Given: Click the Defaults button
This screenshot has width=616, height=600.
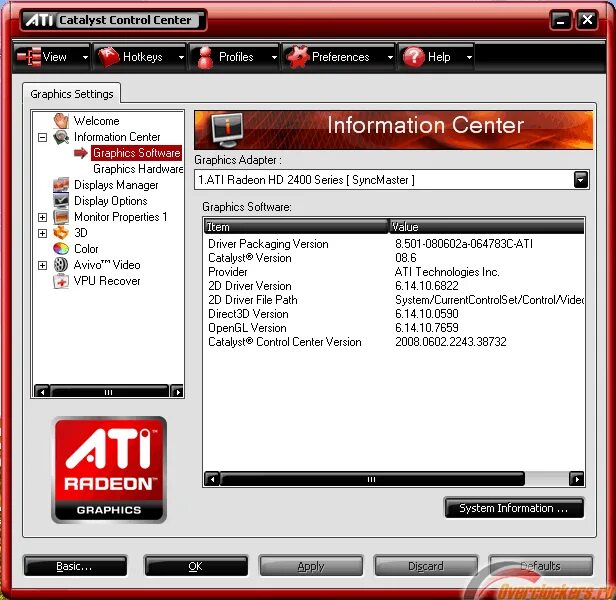Looking at the screenshot, I should point(541,566).
